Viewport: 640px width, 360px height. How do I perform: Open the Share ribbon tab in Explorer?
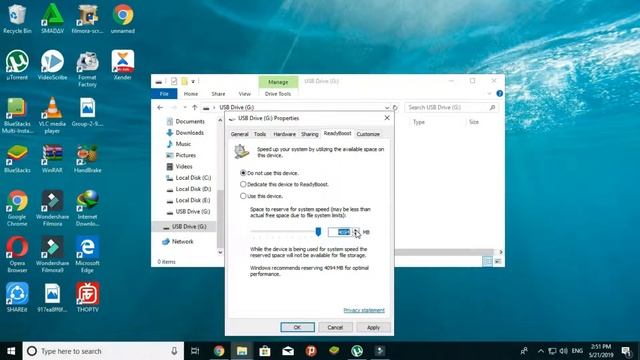(x=218, y=94)
